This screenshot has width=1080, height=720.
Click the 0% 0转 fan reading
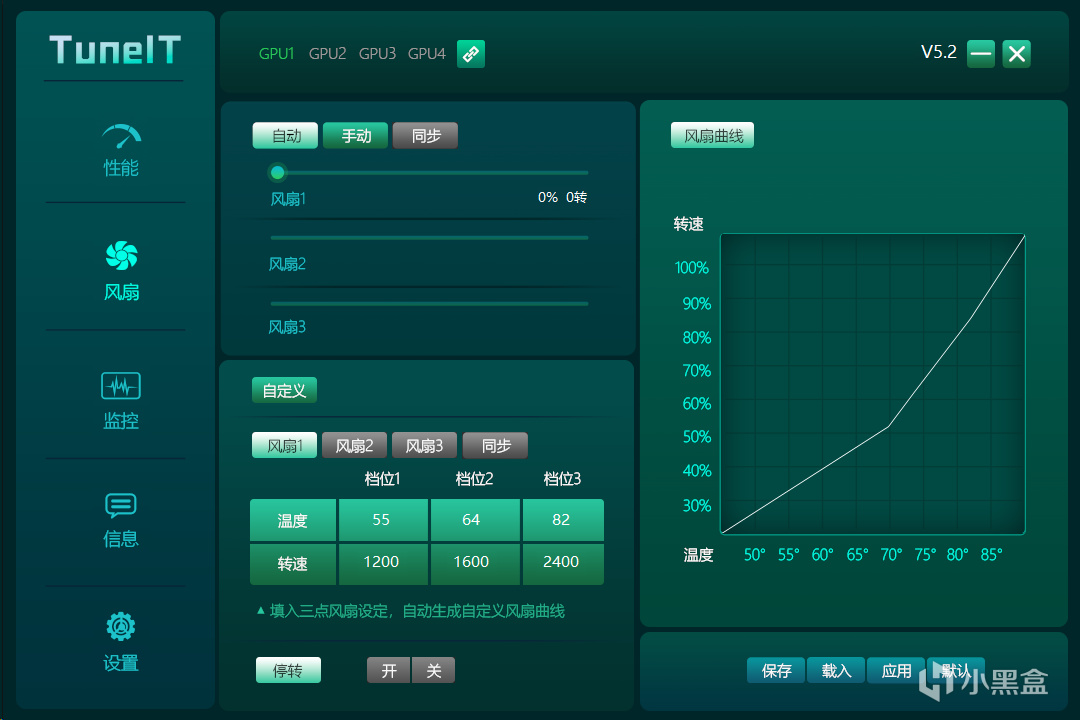(x=562, y=198)
